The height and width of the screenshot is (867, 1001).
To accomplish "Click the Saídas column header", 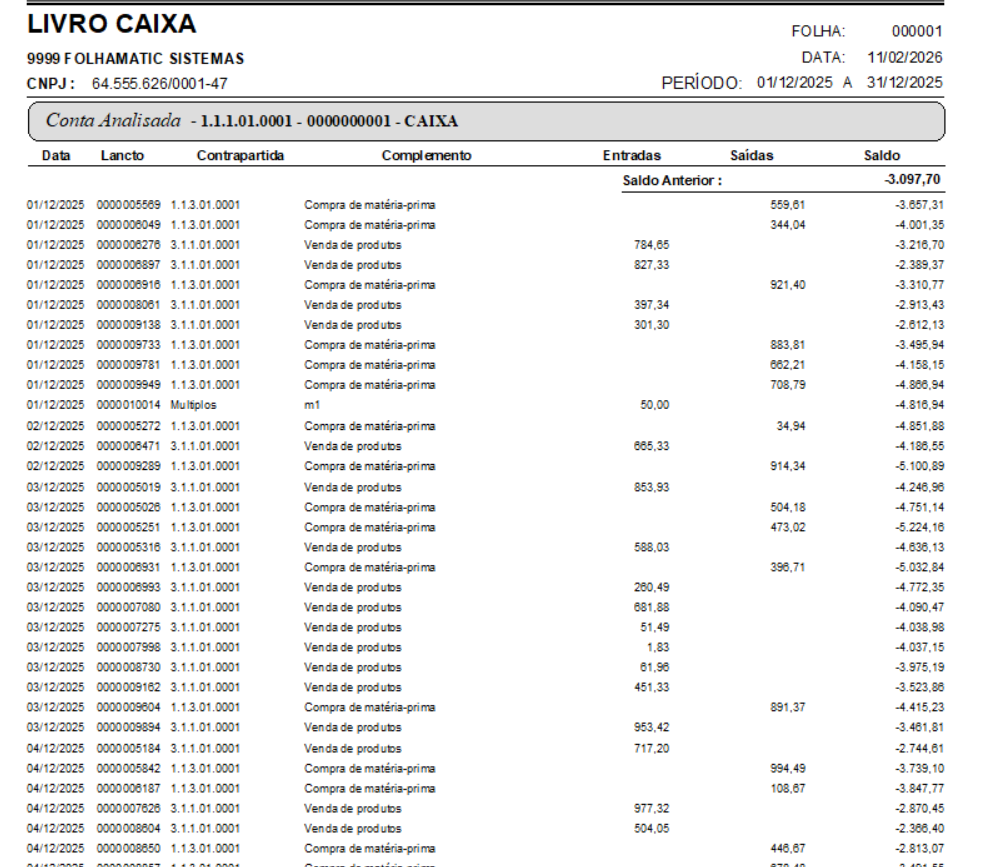I will click(751, 156).
